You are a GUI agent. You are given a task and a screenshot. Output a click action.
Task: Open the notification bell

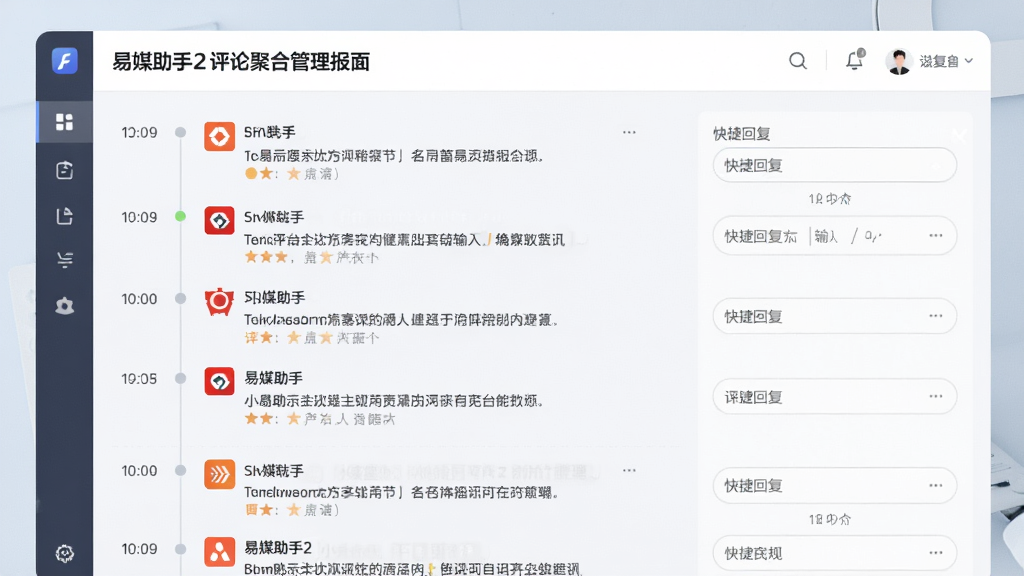pos(854,59)
